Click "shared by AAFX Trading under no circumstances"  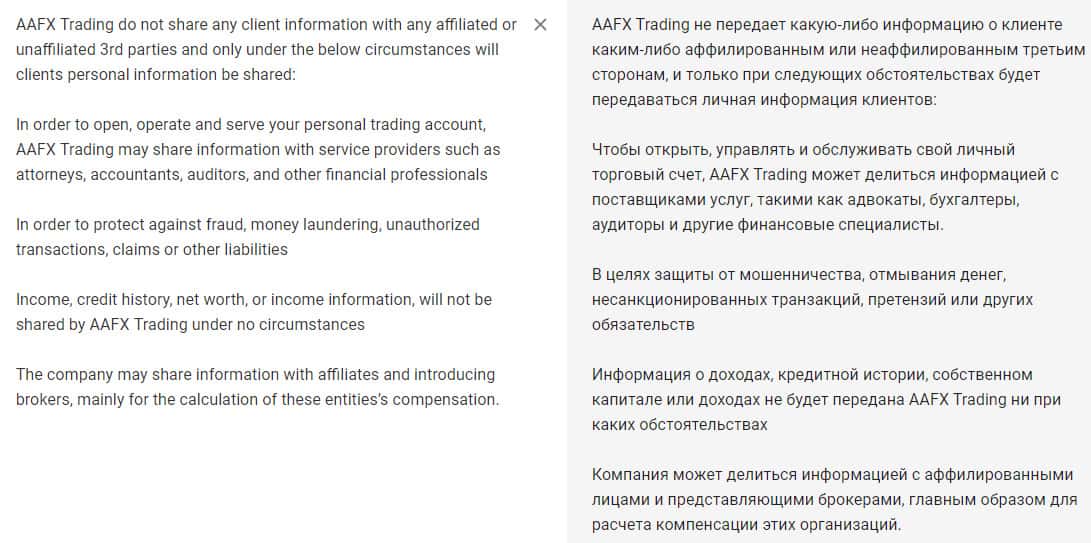pos(190,324)
